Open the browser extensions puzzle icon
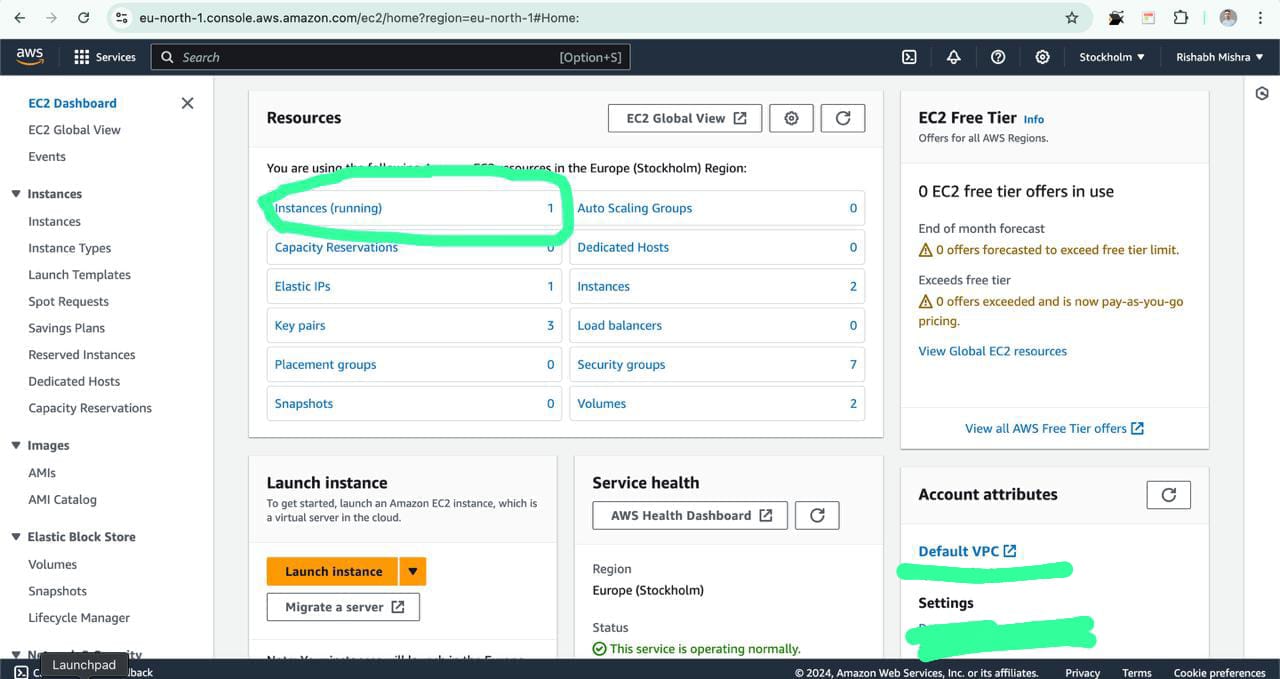Screen dimensions: 1280x679 (x=1181, y=18)
